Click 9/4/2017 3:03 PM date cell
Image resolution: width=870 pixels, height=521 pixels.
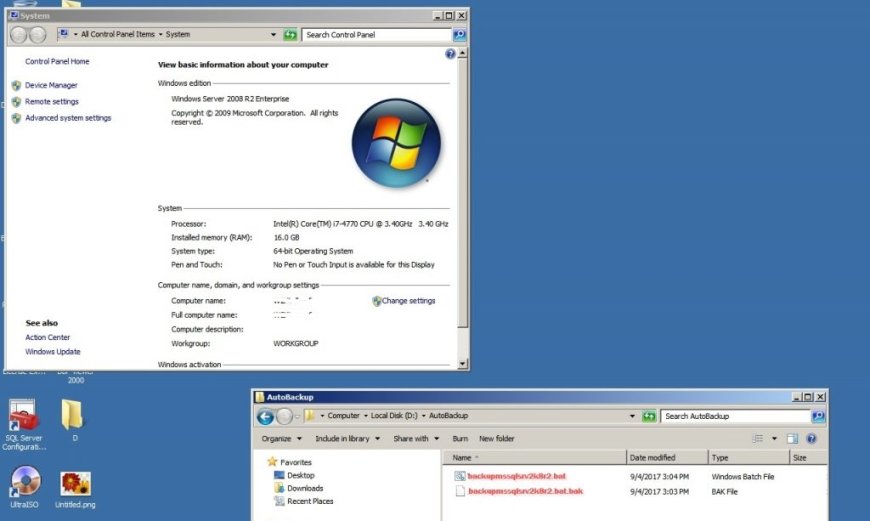659,492
